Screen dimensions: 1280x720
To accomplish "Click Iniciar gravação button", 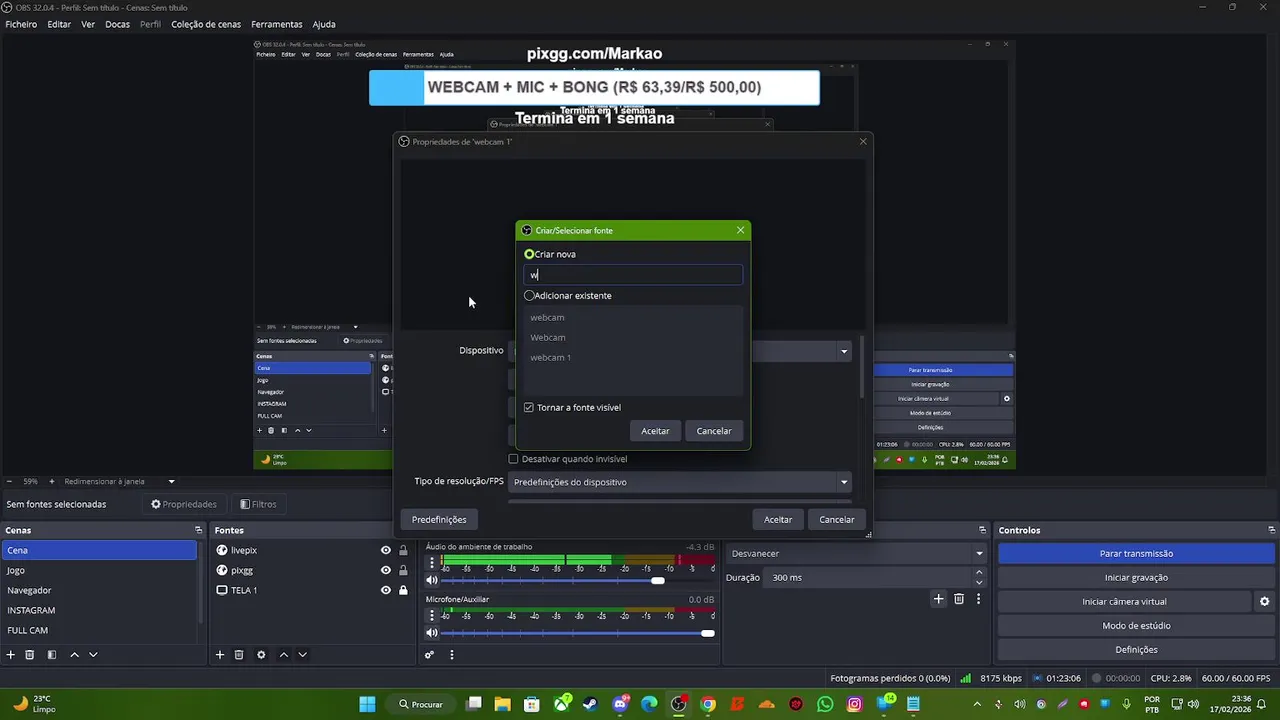I will [x=1136, y=577].
